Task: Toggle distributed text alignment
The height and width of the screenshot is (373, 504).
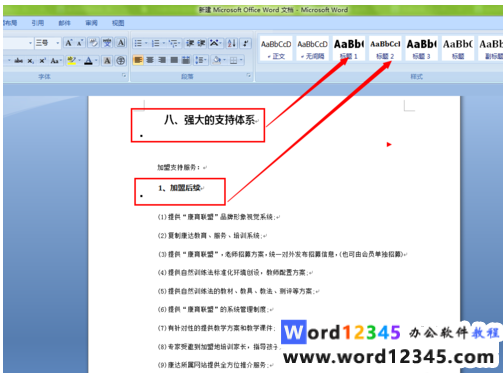Action: click(186, 60)
